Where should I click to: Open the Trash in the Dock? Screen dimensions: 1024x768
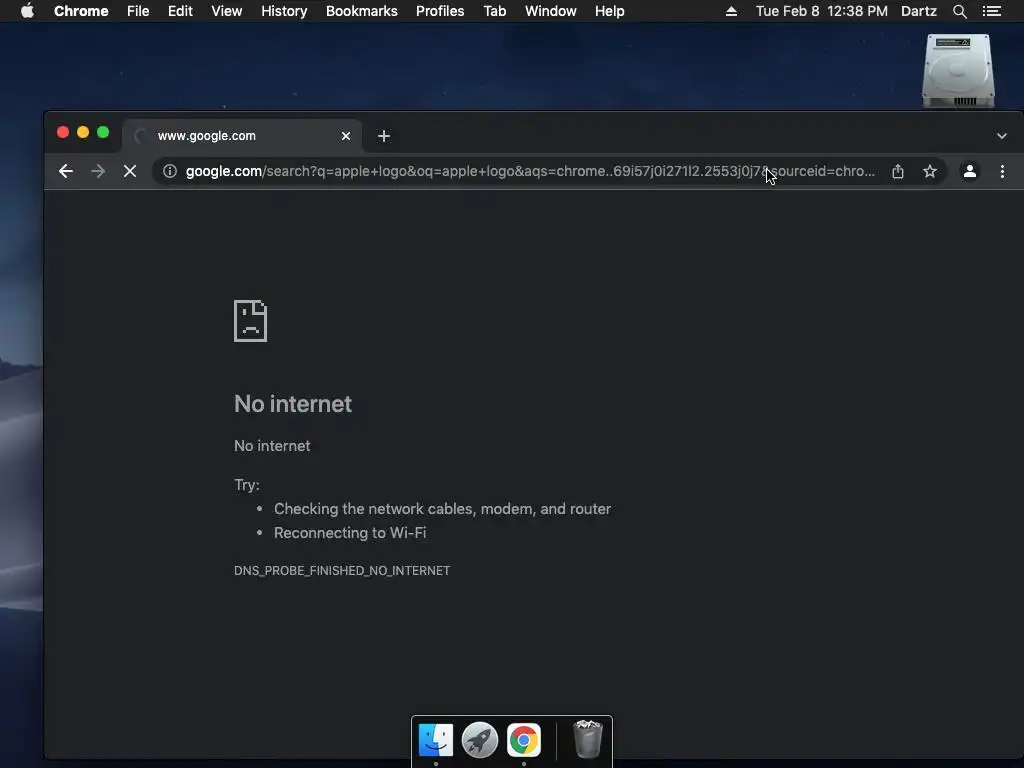[x=587, y=739]
